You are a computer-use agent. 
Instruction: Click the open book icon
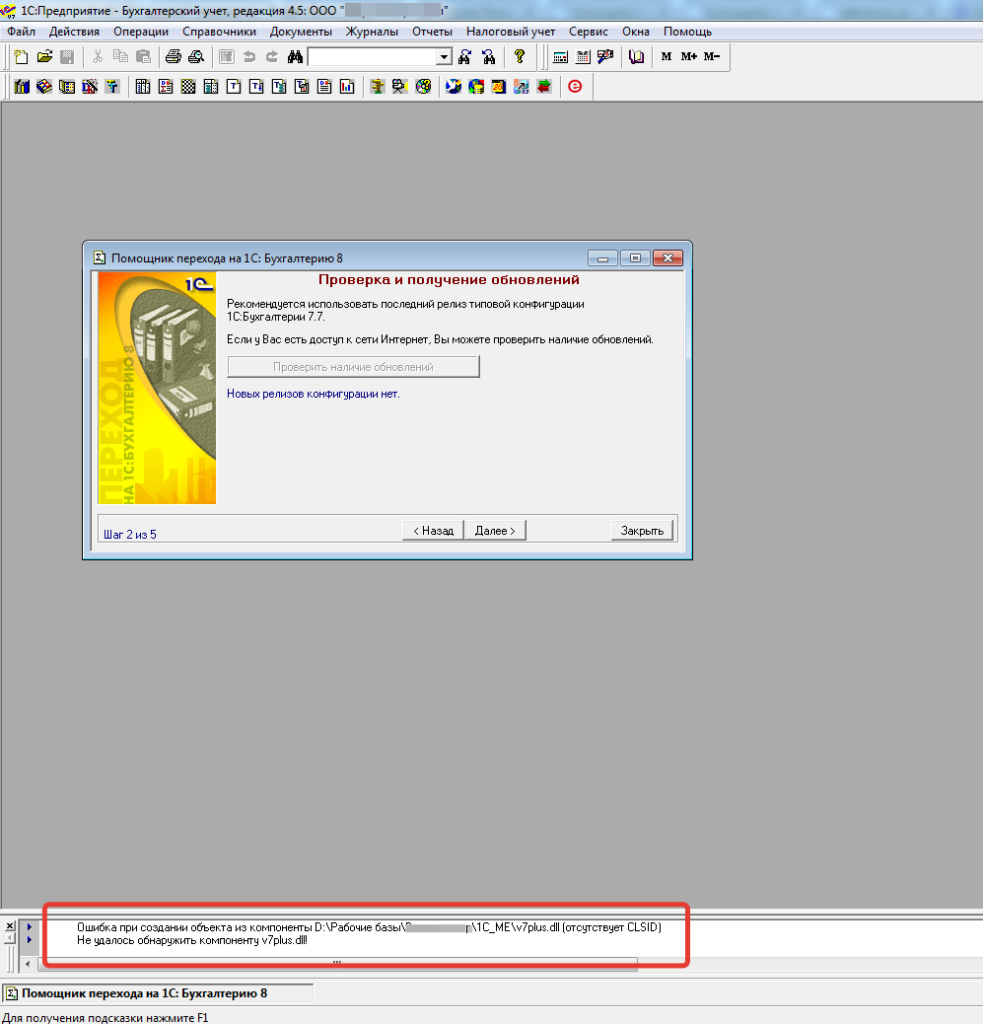pos(636,57)
